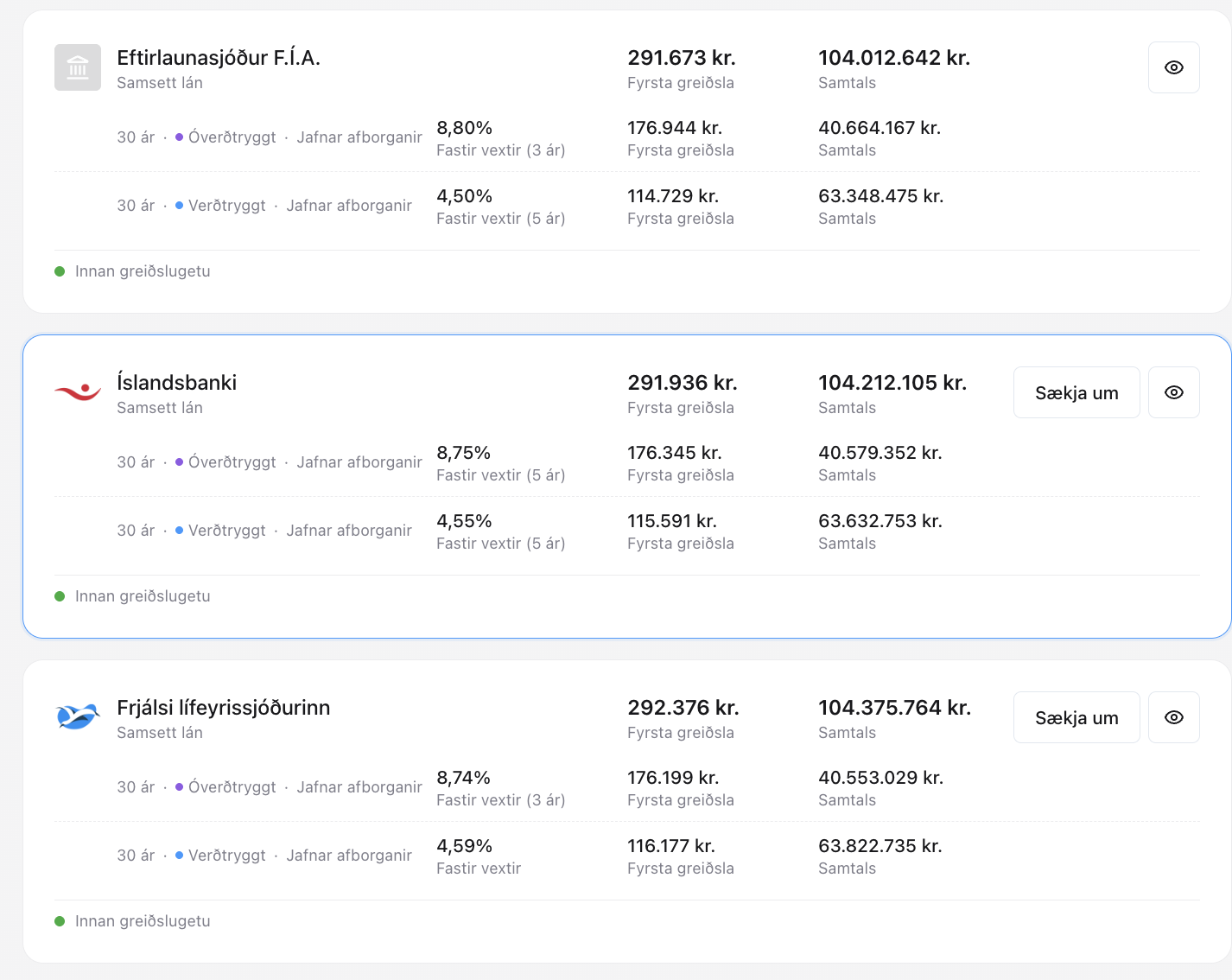Select the 4,50% Verðtryggt loan row
1232x980 pixels.
(x=627, y=207)
